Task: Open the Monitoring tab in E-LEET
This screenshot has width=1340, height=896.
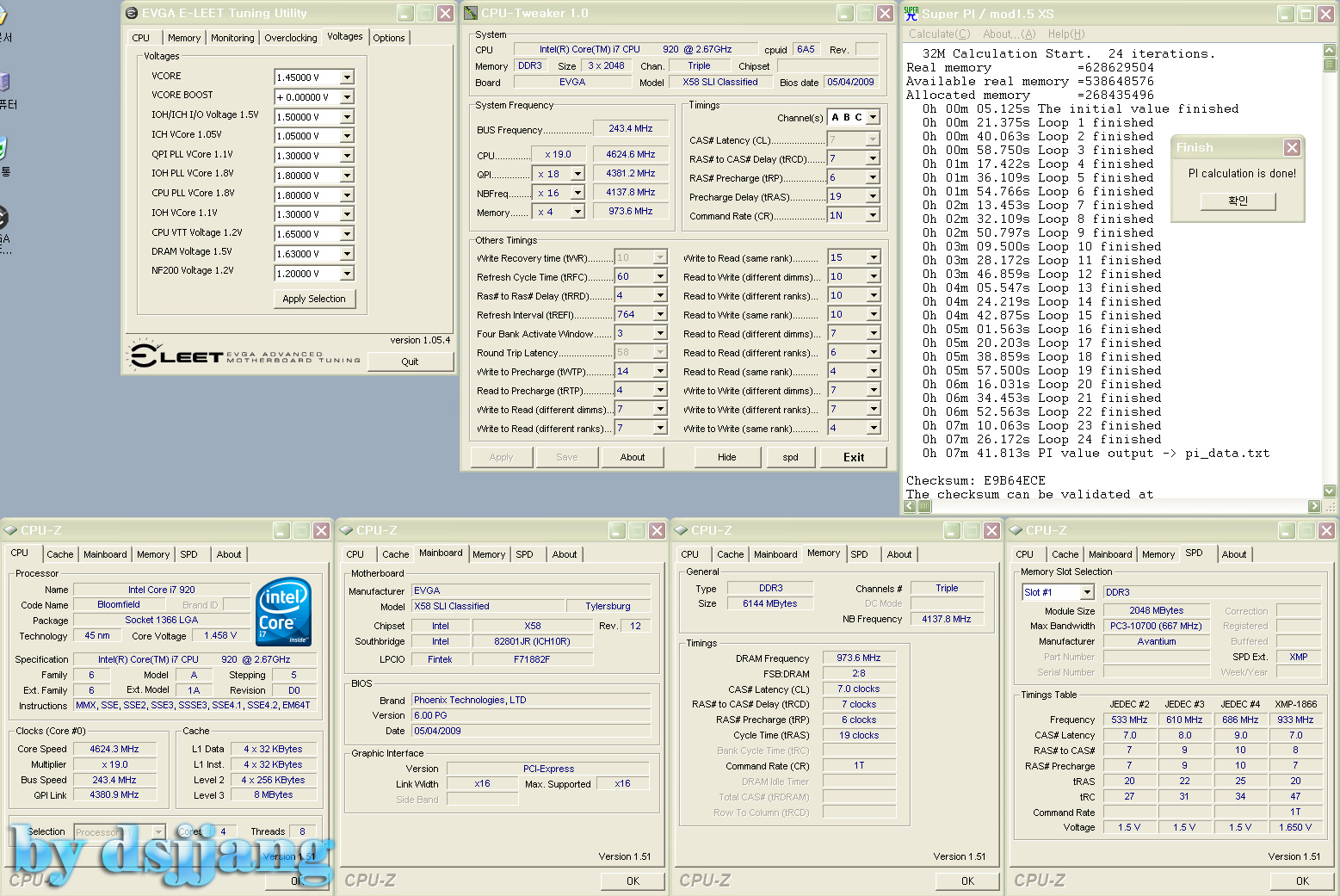Action: tap(232, 38)
